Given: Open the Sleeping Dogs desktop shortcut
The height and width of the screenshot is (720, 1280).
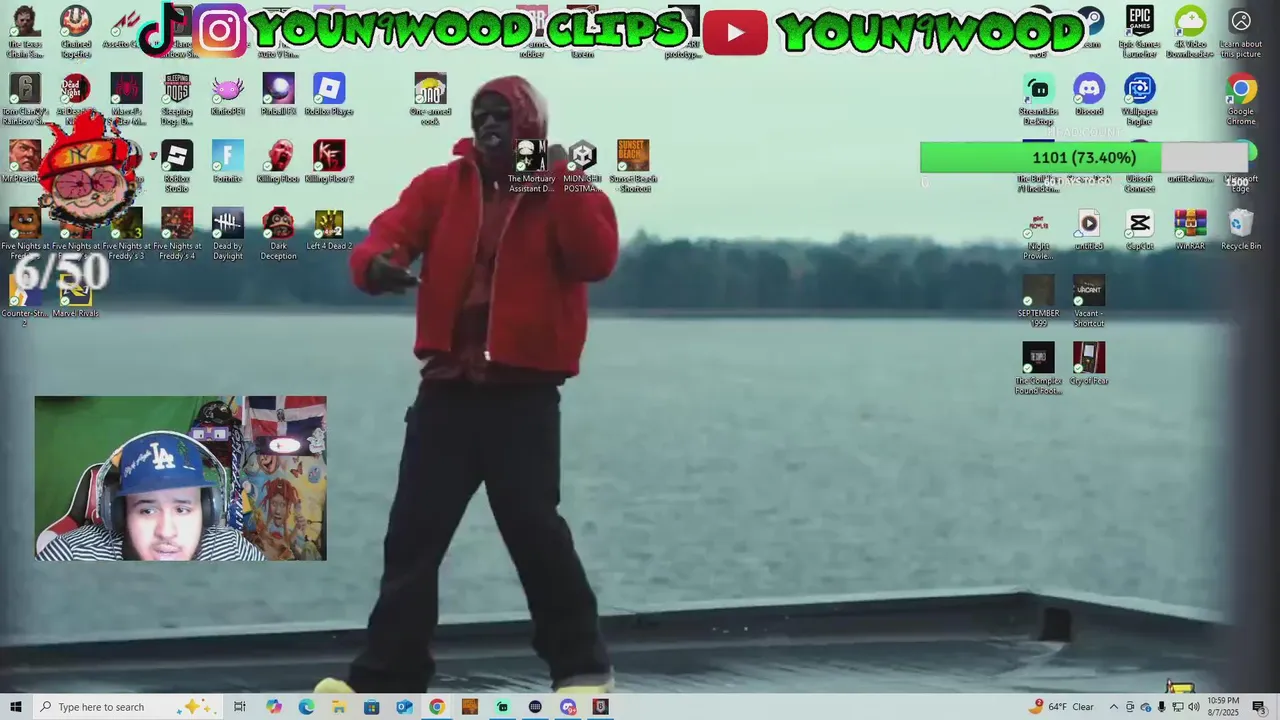Looking at the screenshot, I should (177, 99).
